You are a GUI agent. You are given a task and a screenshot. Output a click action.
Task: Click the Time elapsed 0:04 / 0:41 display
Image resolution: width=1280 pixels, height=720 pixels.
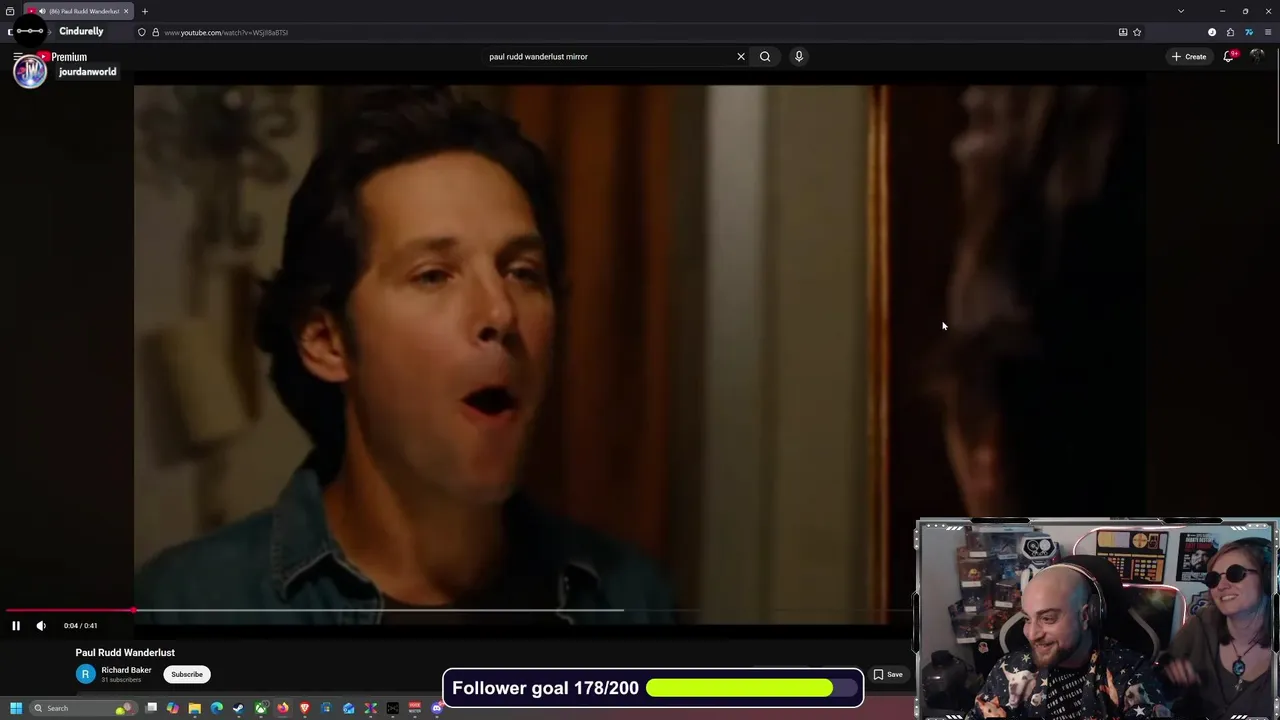point(80,626)
